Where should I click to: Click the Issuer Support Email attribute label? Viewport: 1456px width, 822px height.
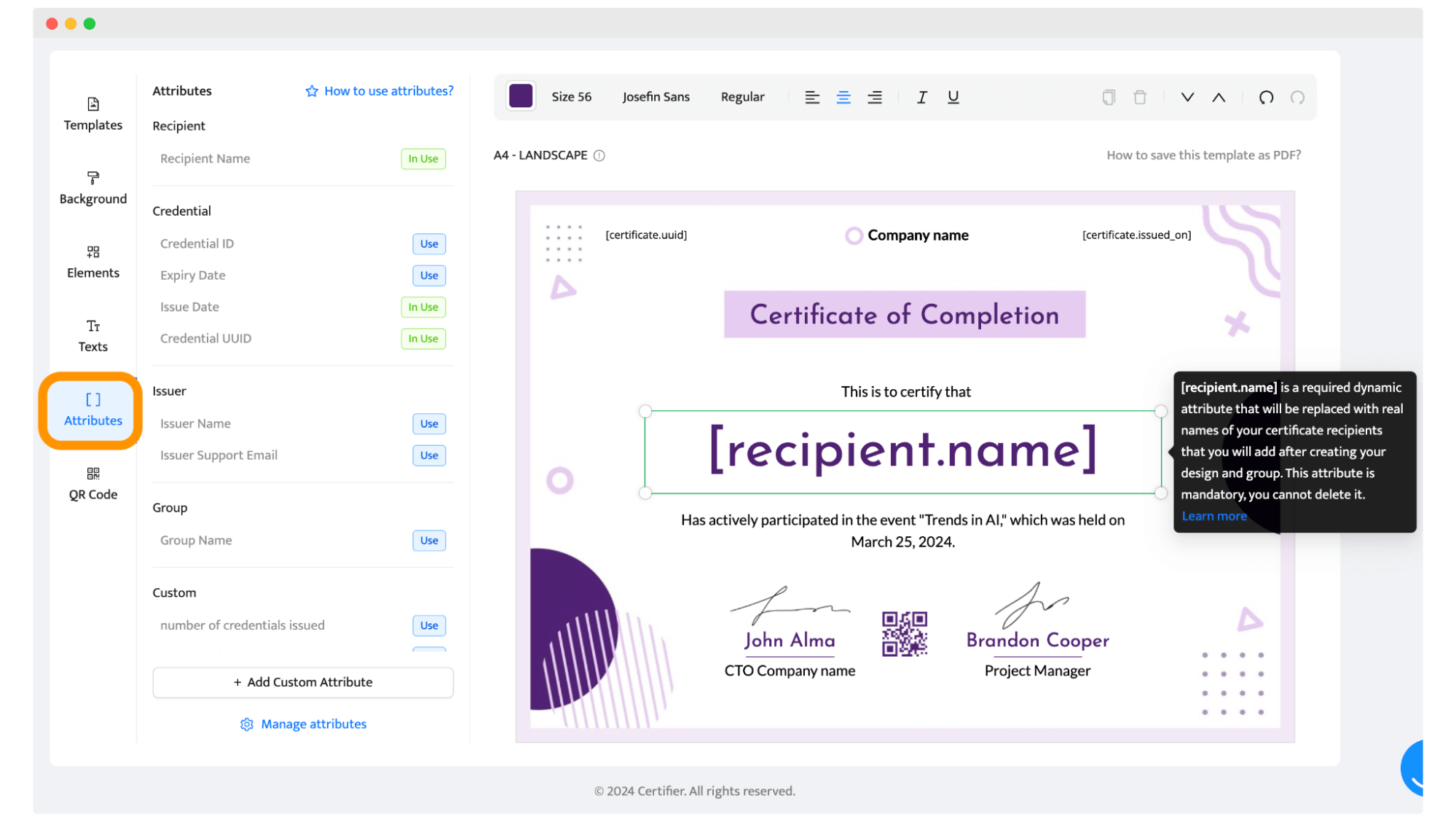pos(219,455)
